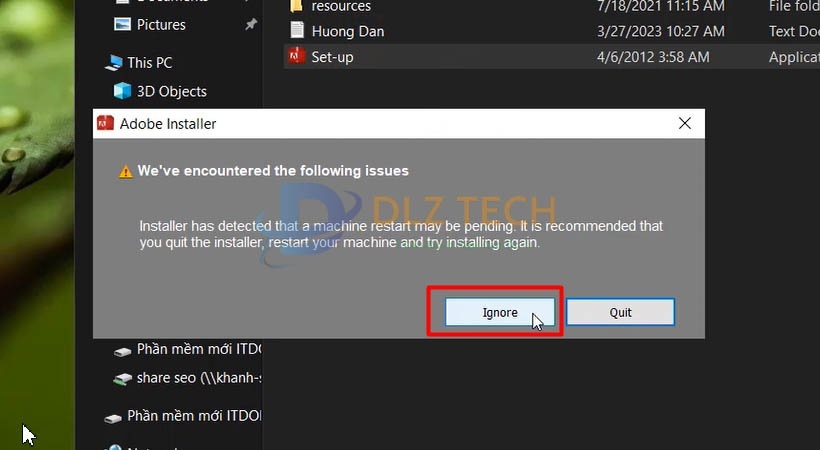Click the Set-up date 4/6/2012 3:58 AM
Viewport: 820px width, 450px height.
[x=653, y=57]
